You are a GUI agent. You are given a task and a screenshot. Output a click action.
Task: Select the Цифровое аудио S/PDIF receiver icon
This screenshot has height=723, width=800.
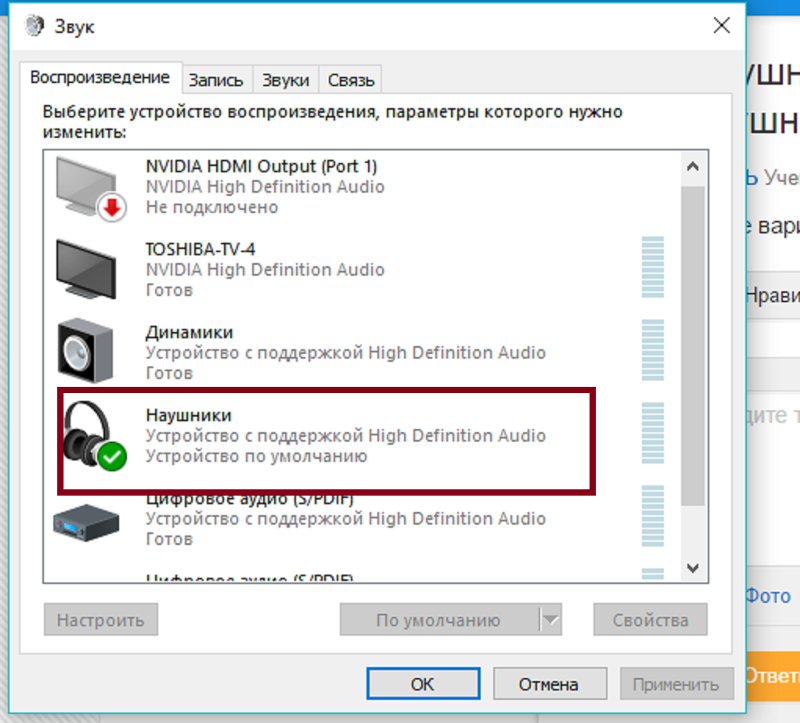tap(86, 522)
